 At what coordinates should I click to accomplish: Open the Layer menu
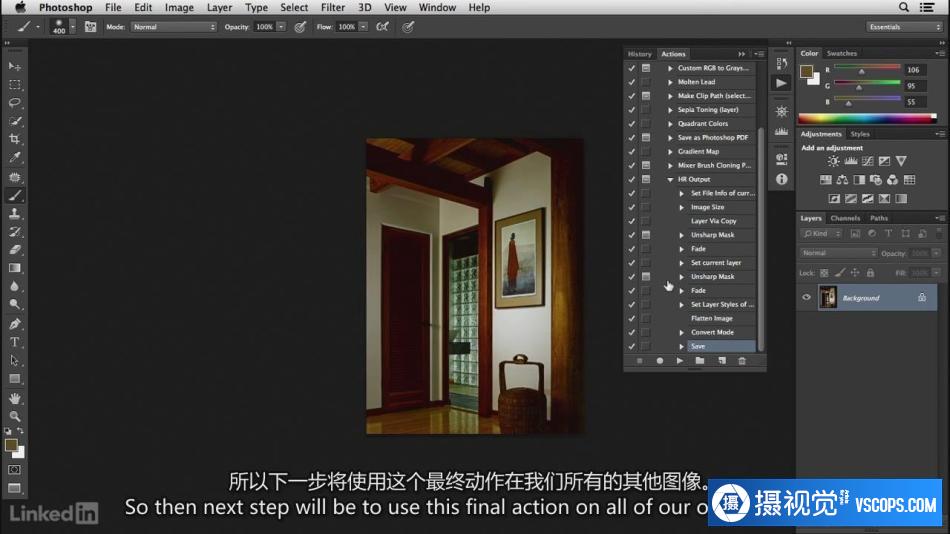[x=219, y=7]
